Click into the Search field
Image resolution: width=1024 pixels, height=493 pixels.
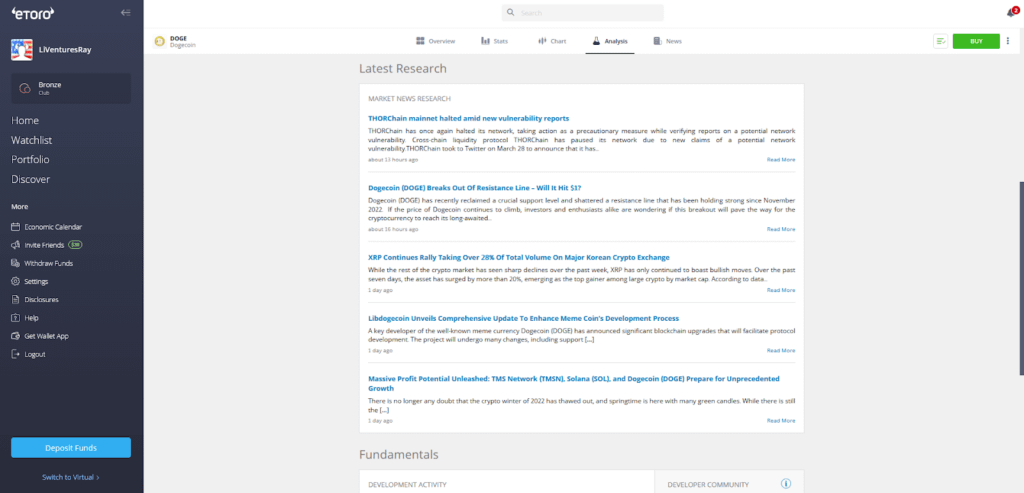(583, 13)
